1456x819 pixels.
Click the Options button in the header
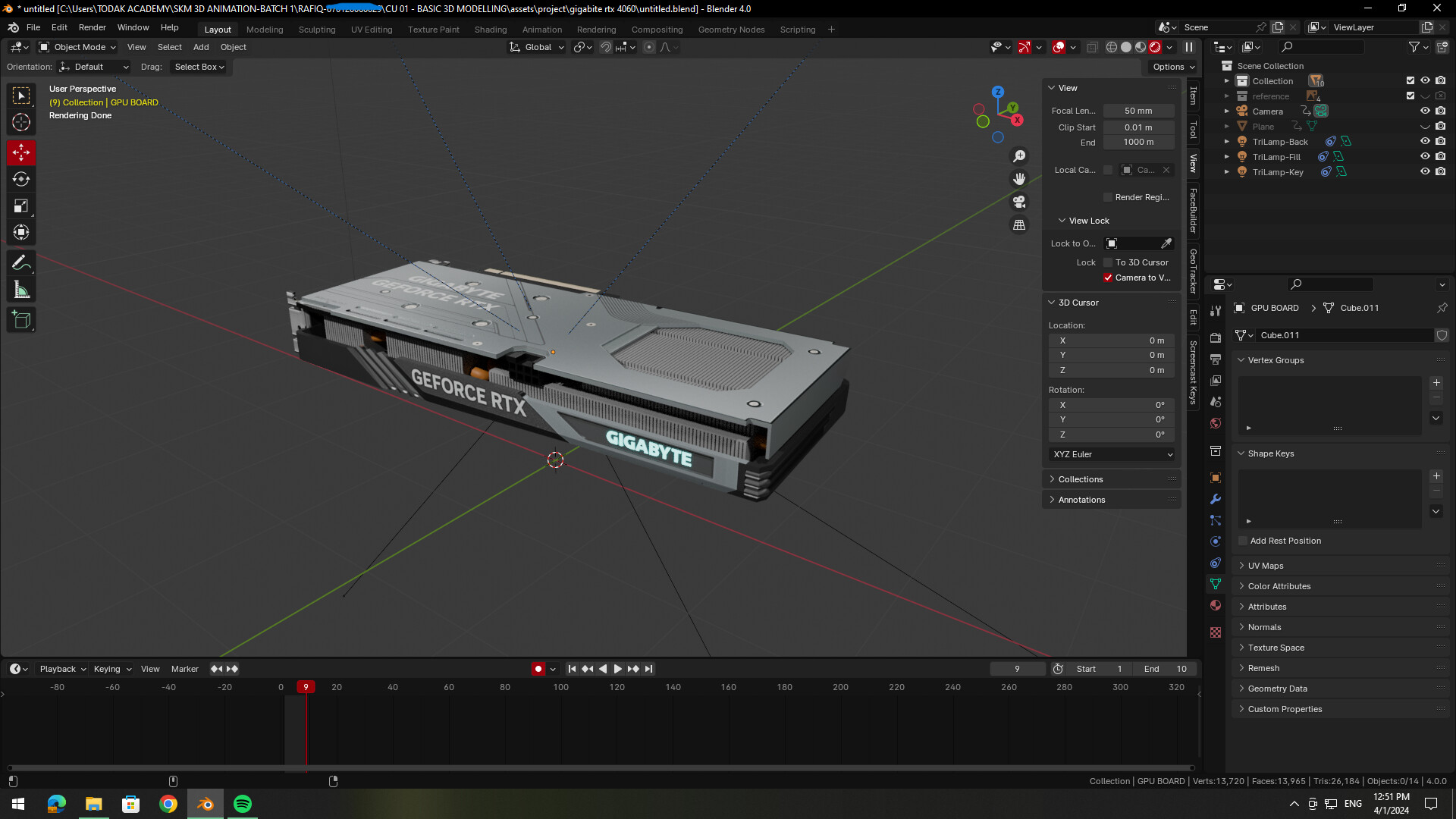pos(1171,67)
